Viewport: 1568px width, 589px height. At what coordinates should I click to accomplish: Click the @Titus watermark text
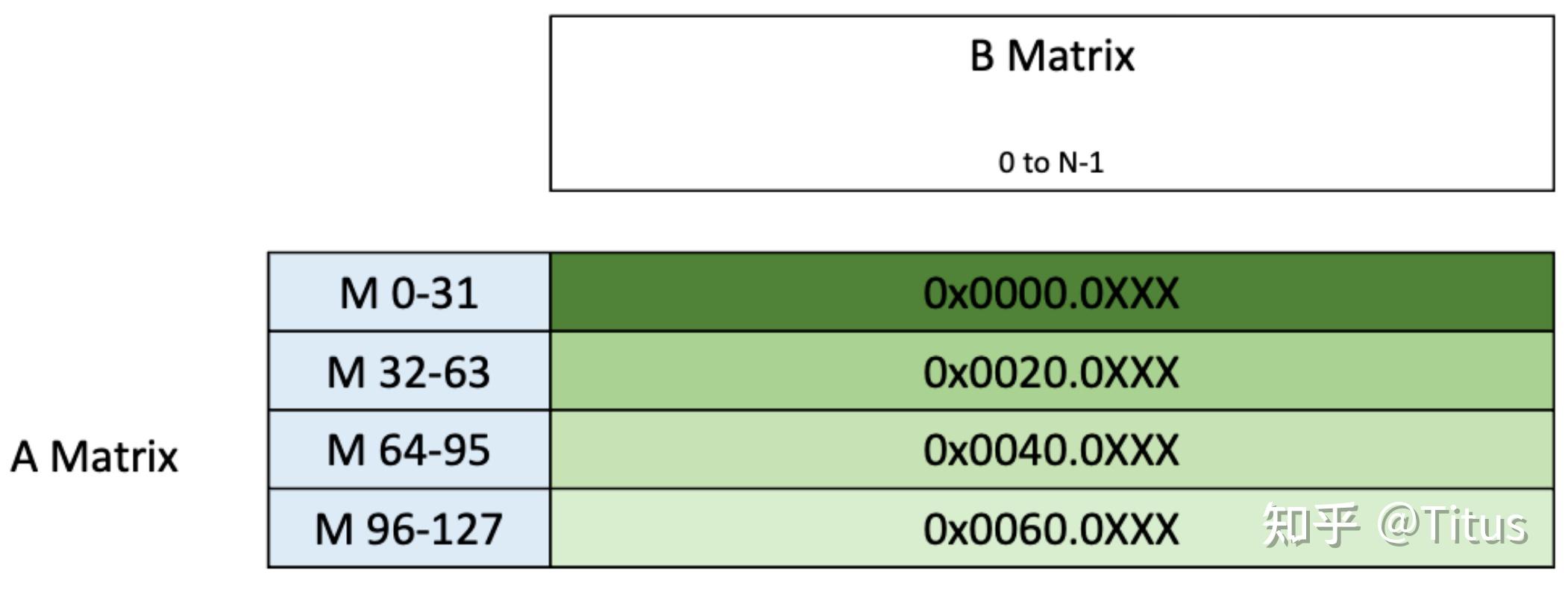coord(1452,526)
